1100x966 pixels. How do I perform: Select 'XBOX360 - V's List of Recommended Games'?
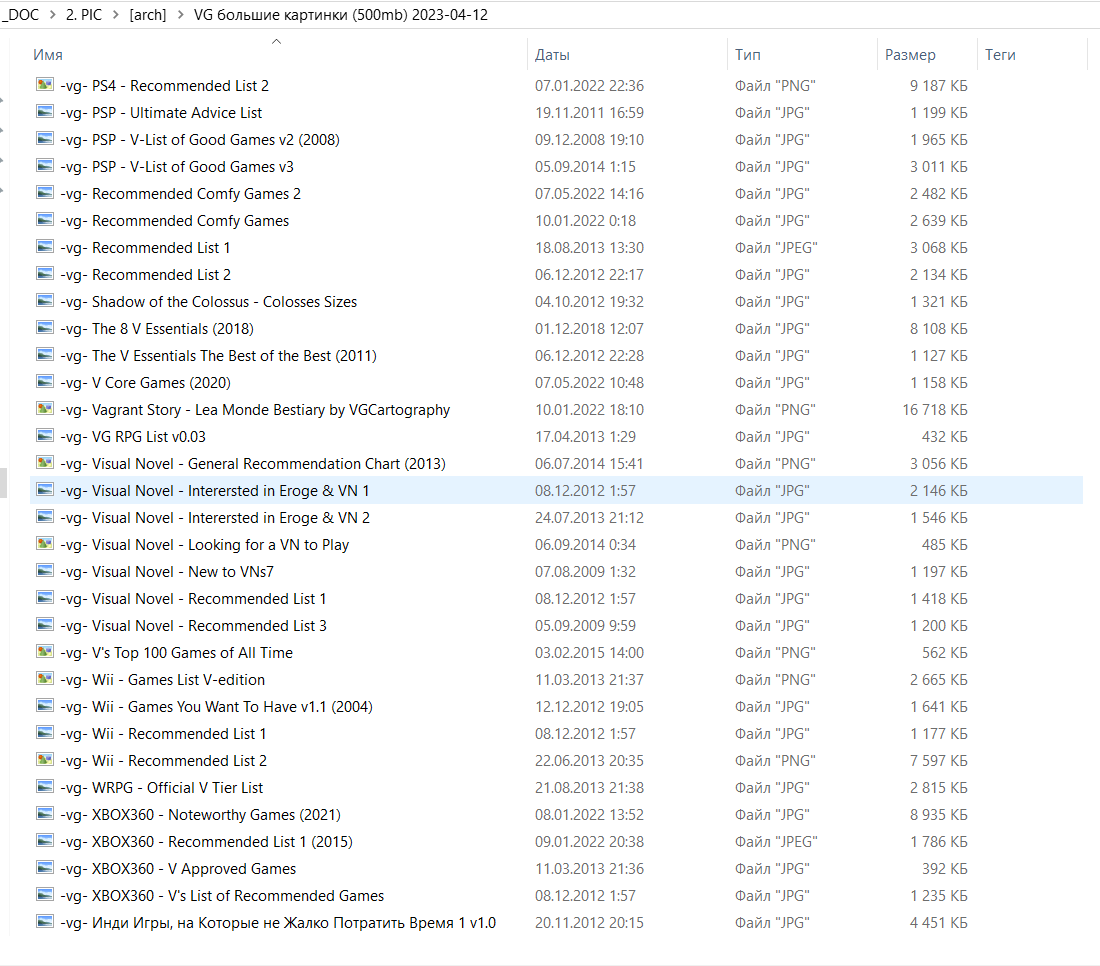(x=222, y=896)
